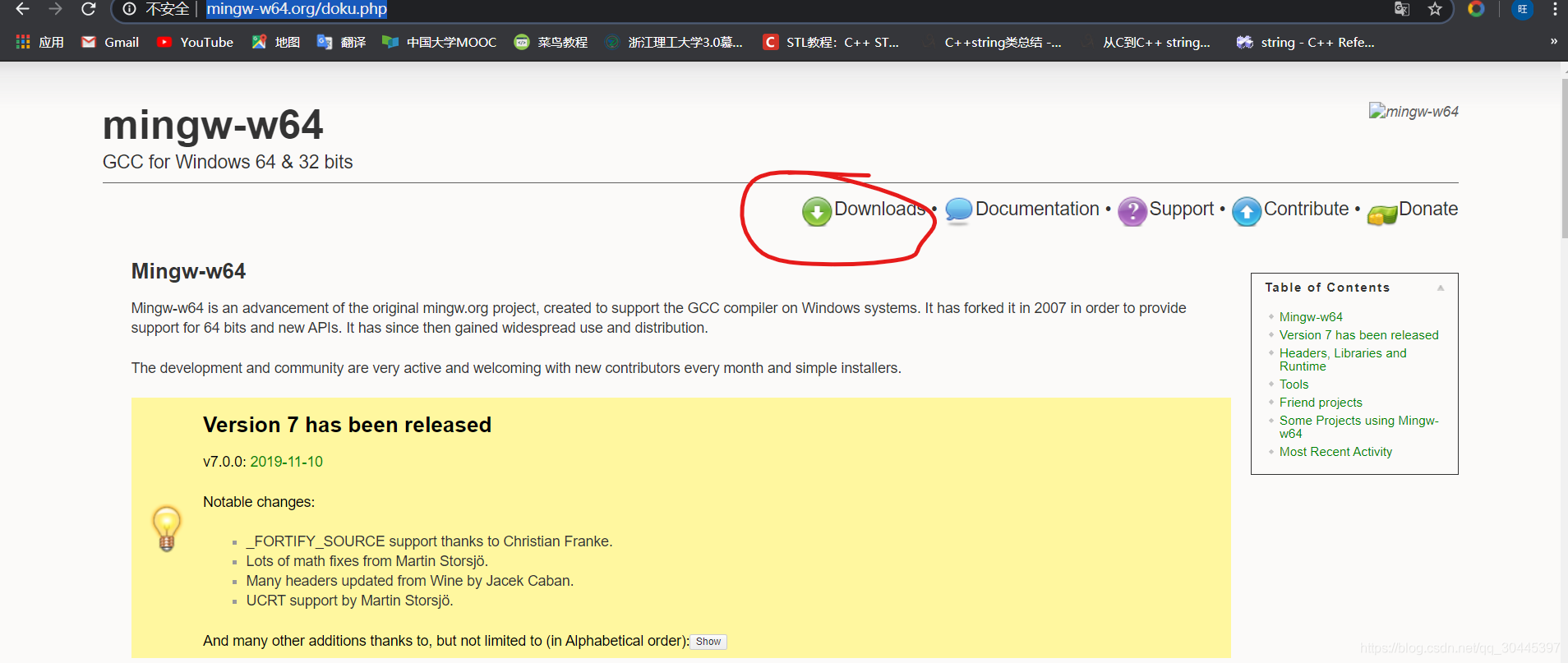Screen dimensions: 1568x663
Task: Click the light bulb tip icon
Action: [166, 528]
